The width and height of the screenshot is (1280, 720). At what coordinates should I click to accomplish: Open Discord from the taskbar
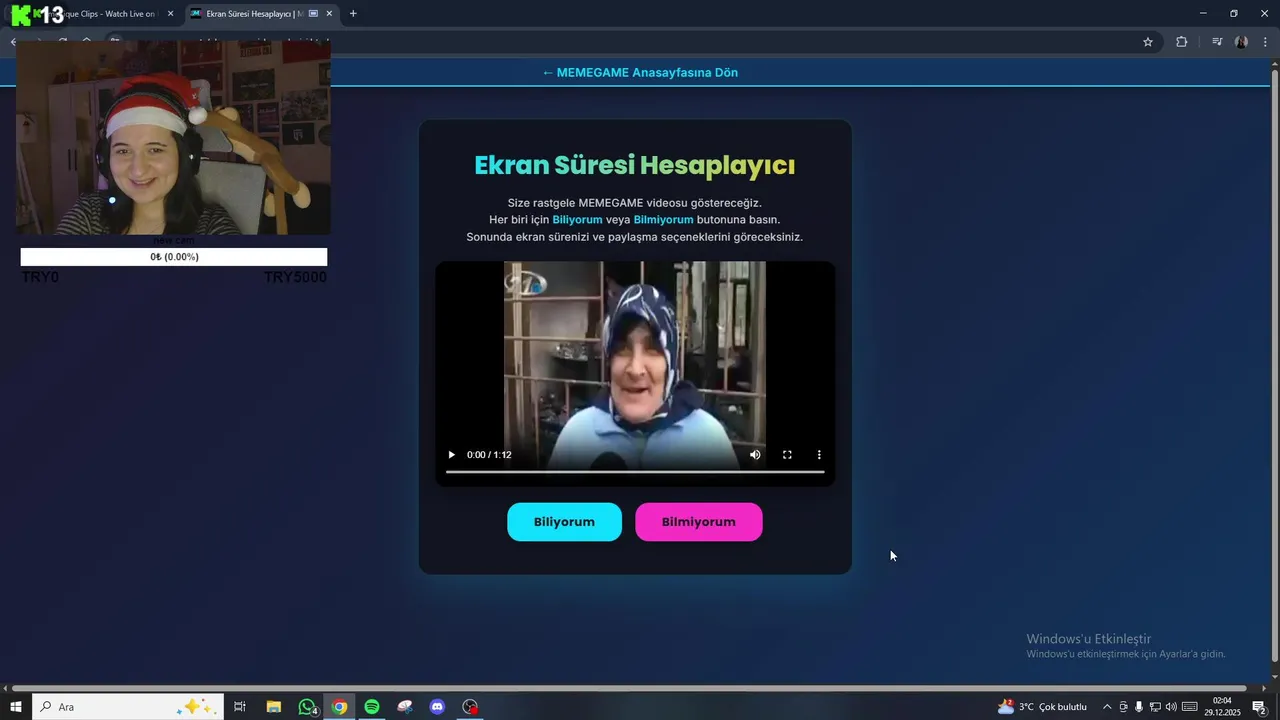(x=437, y=707)
